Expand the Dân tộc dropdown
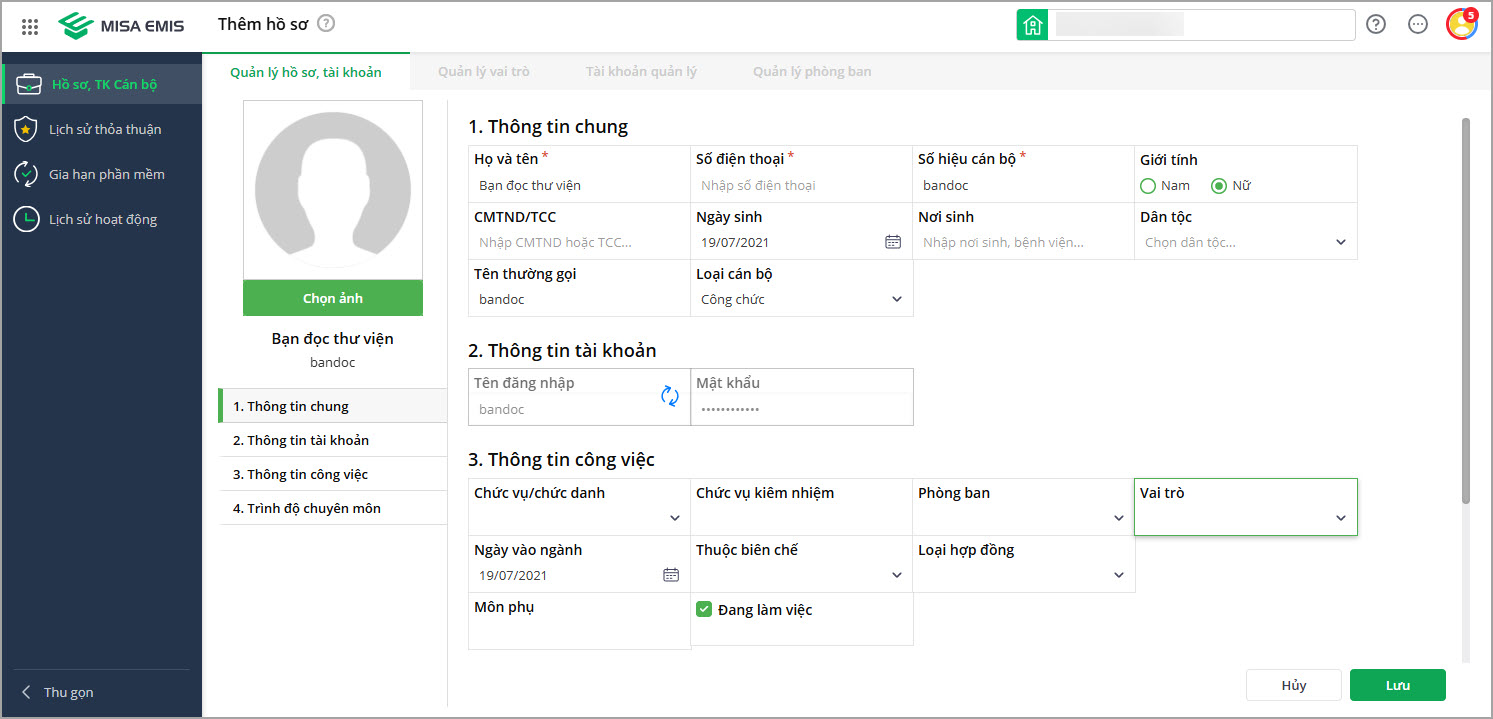 tap(1341, 242)
